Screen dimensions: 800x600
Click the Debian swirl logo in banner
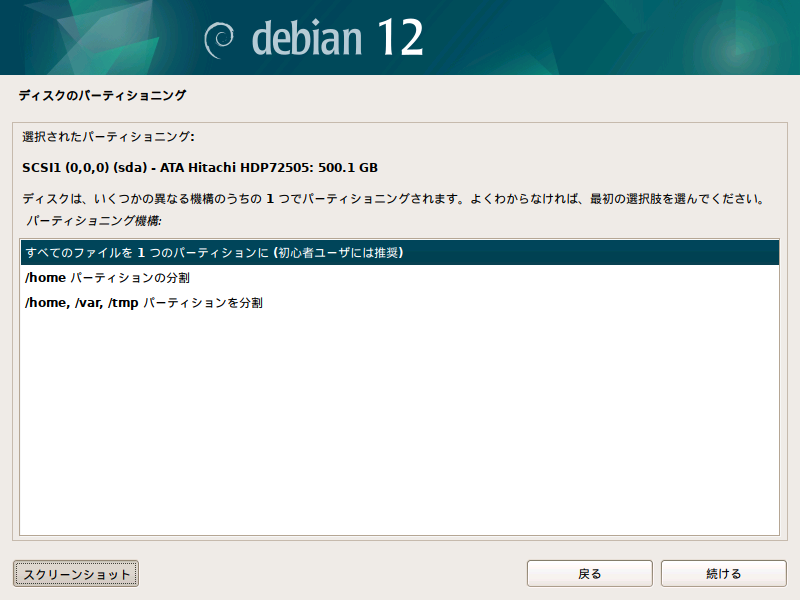point(219,40)
